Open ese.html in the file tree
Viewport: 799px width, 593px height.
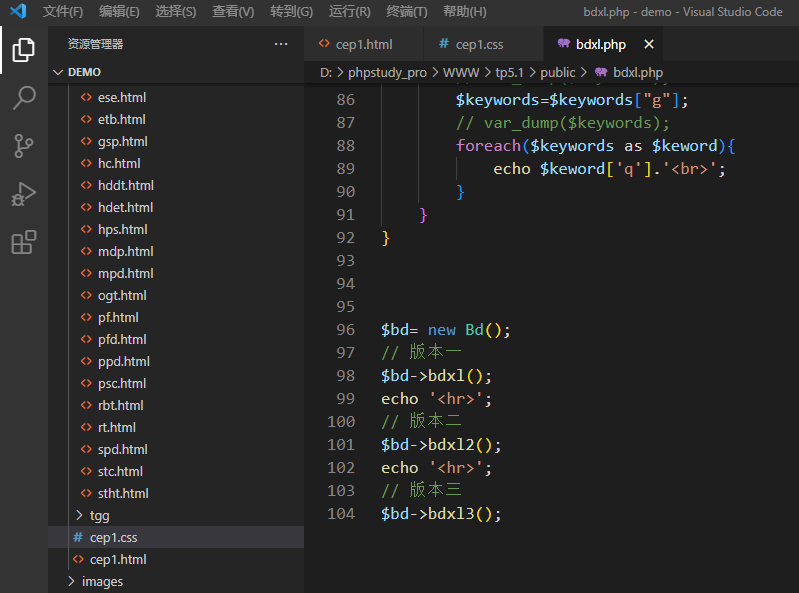176,97
